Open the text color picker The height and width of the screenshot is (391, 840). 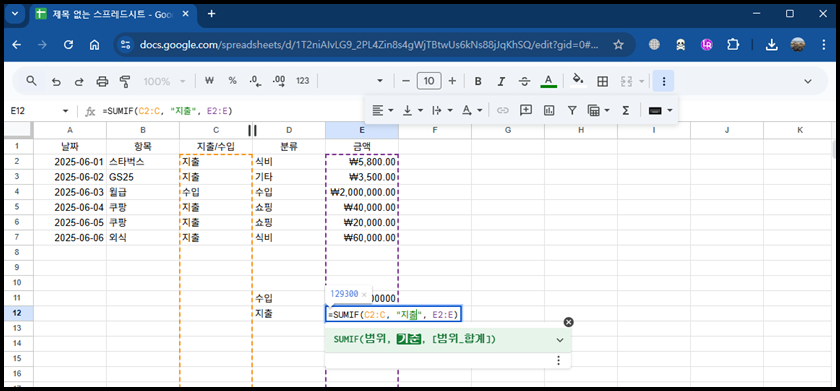[548, 81]
